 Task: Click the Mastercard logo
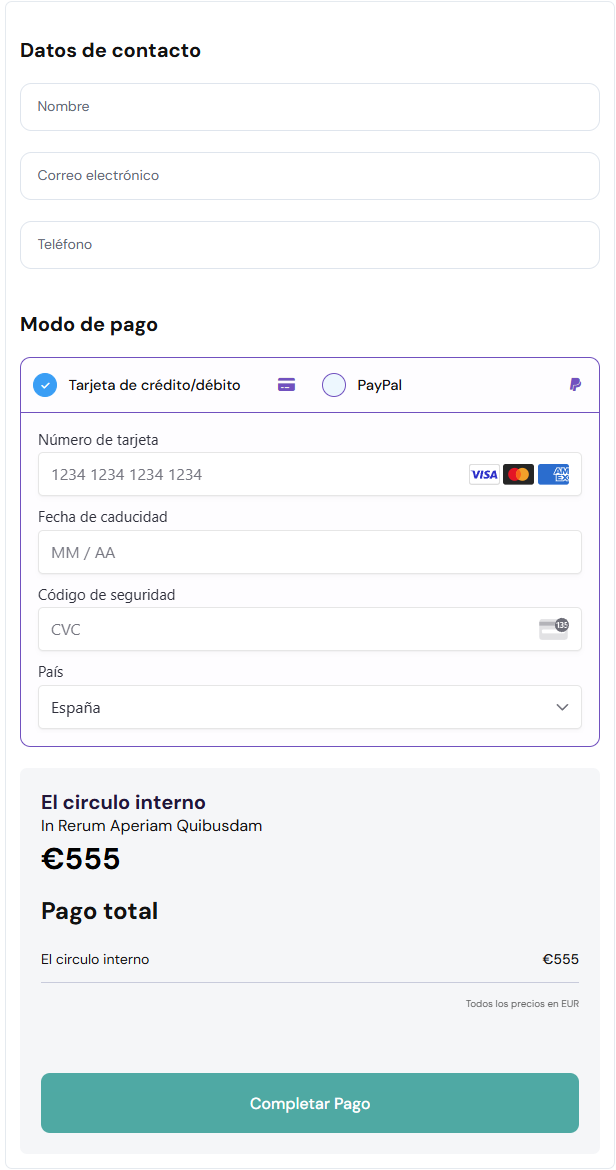(518, 475)
